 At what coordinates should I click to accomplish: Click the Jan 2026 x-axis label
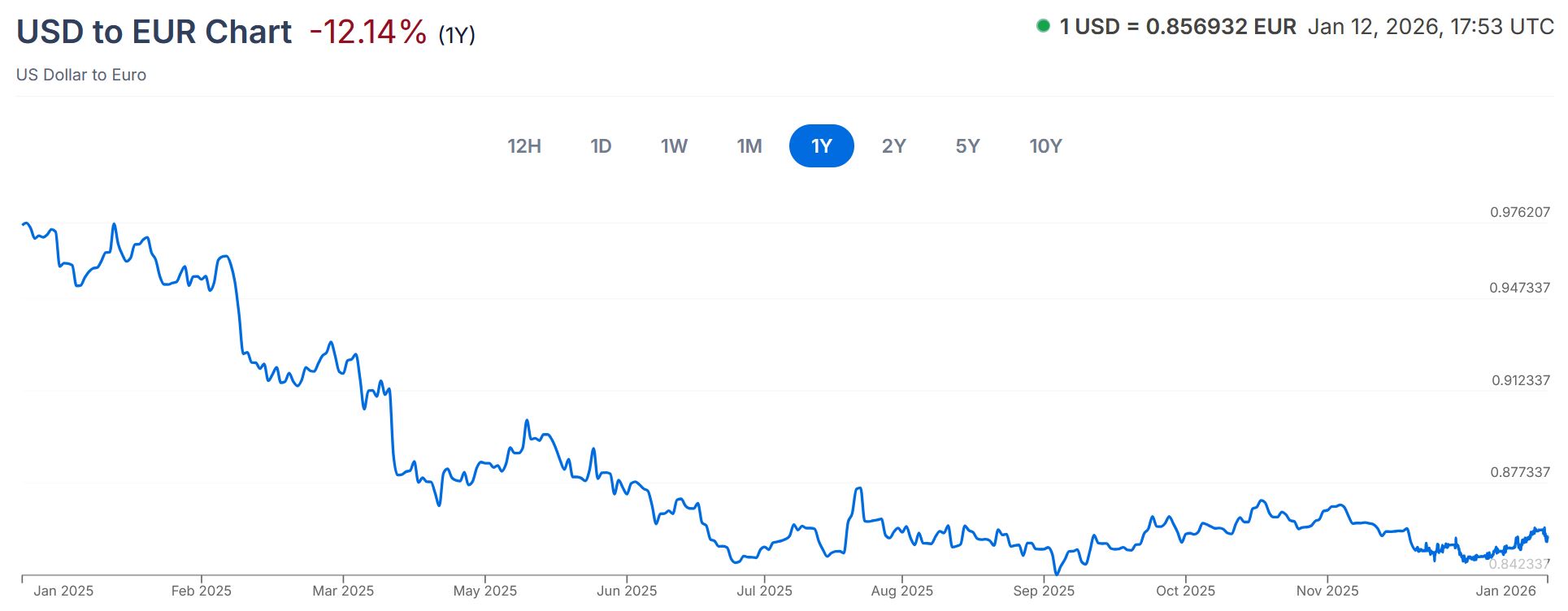pos(1506,591)
